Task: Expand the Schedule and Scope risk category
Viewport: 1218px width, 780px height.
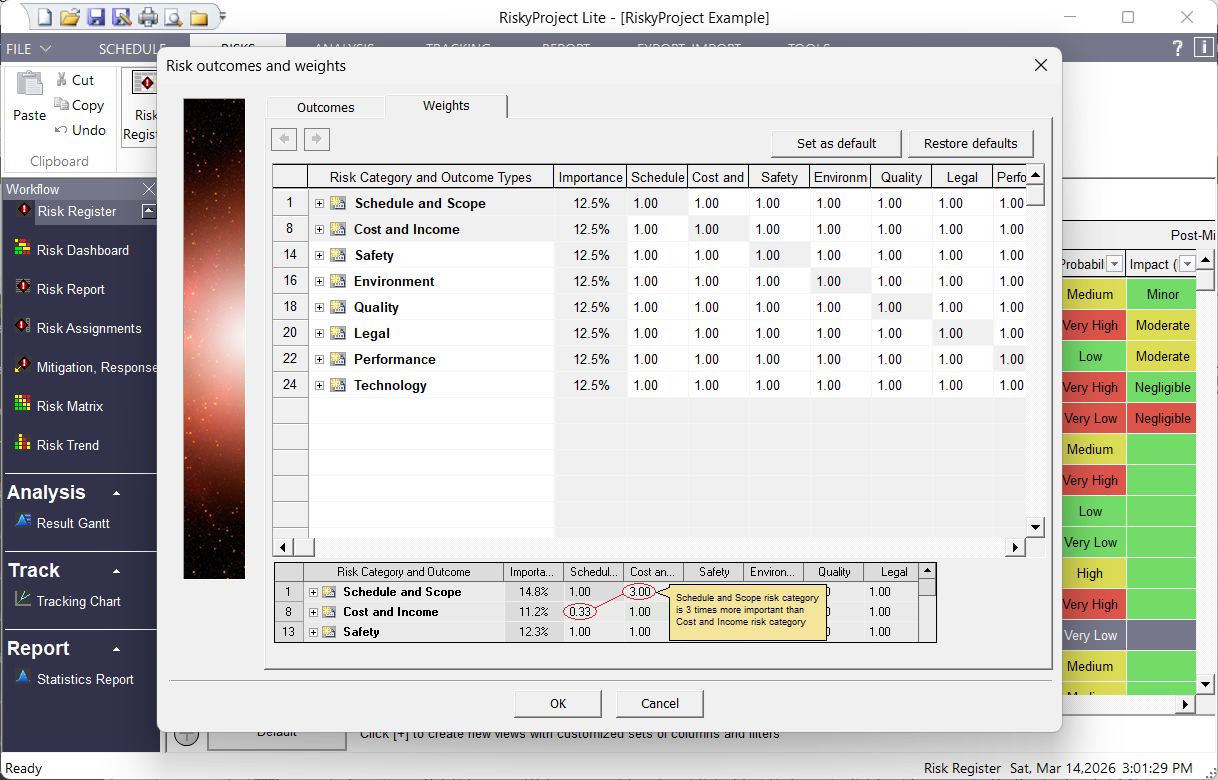Action: (x=320, y=202)
